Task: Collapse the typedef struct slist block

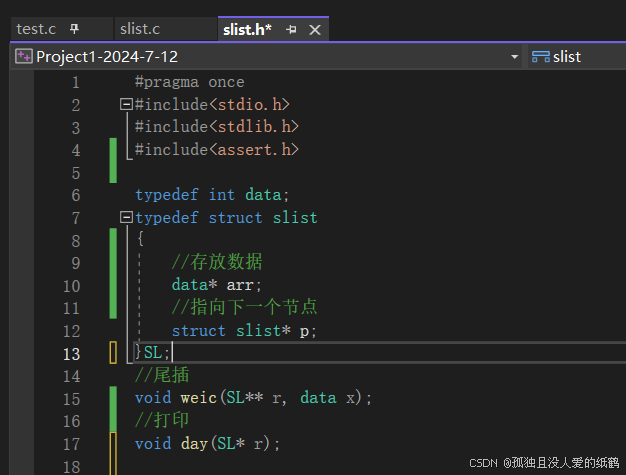Action: click(126, 218)
